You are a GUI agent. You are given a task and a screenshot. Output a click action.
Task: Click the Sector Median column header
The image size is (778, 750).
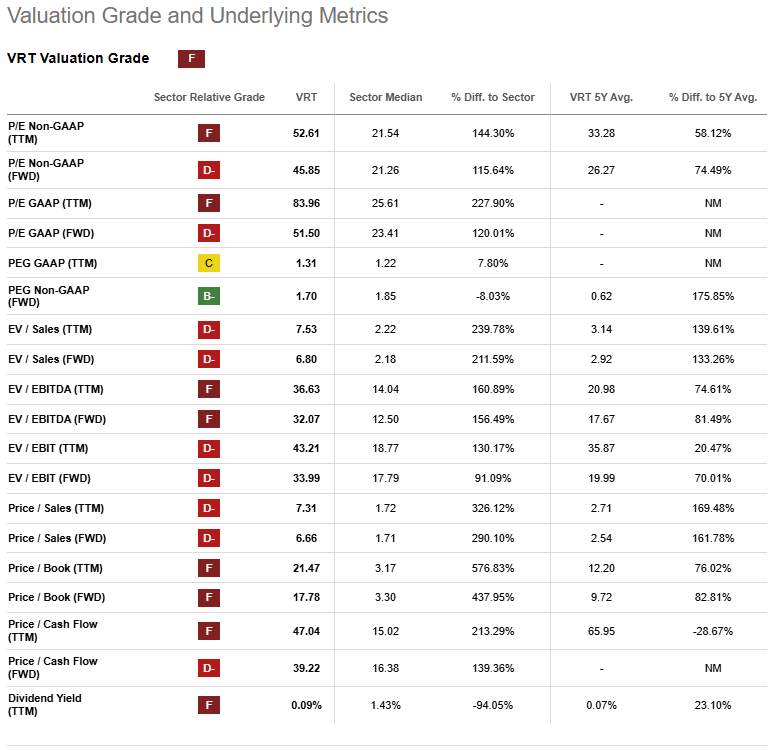(x=385, y=97)
